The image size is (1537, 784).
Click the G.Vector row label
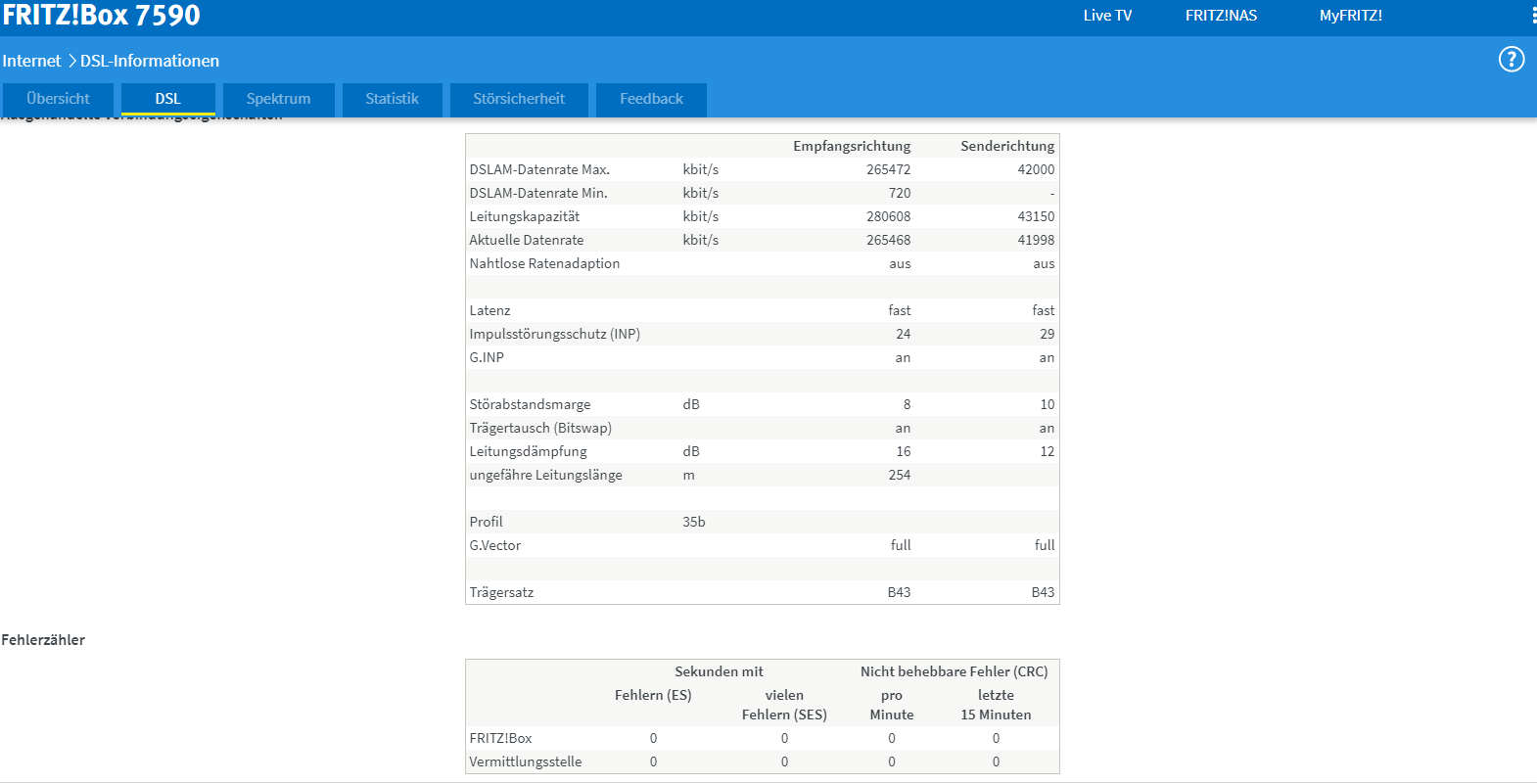point(495,545)
